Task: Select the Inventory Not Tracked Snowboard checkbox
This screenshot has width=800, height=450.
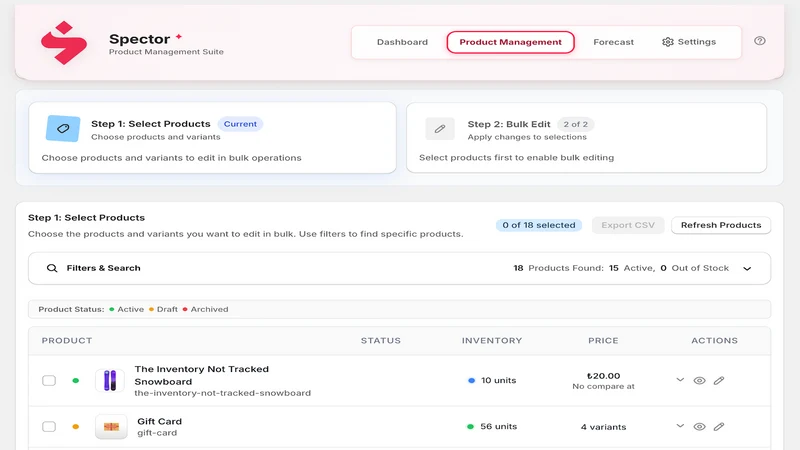Action: 49,381
